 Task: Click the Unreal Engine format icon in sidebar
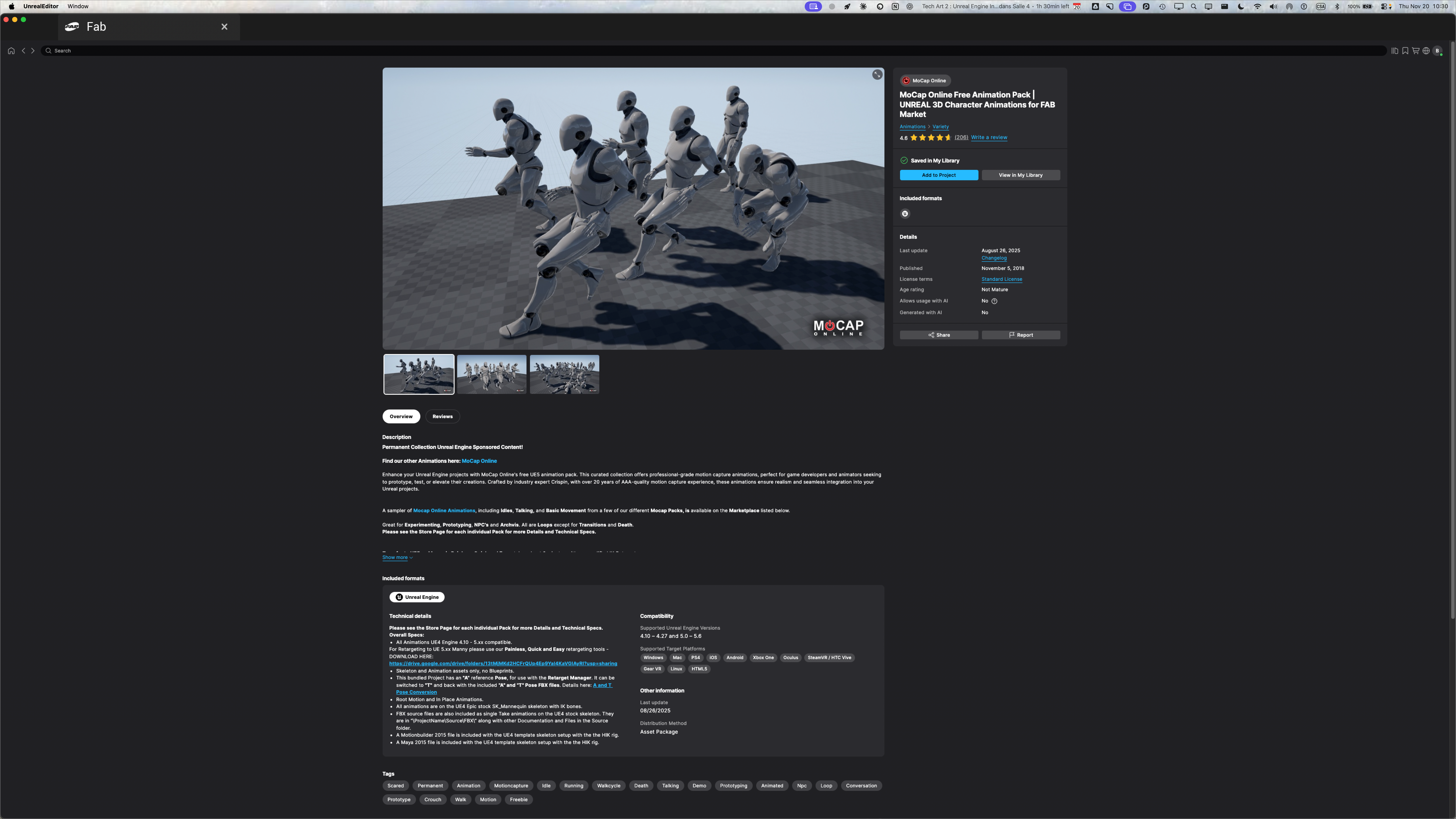(905, 214)
